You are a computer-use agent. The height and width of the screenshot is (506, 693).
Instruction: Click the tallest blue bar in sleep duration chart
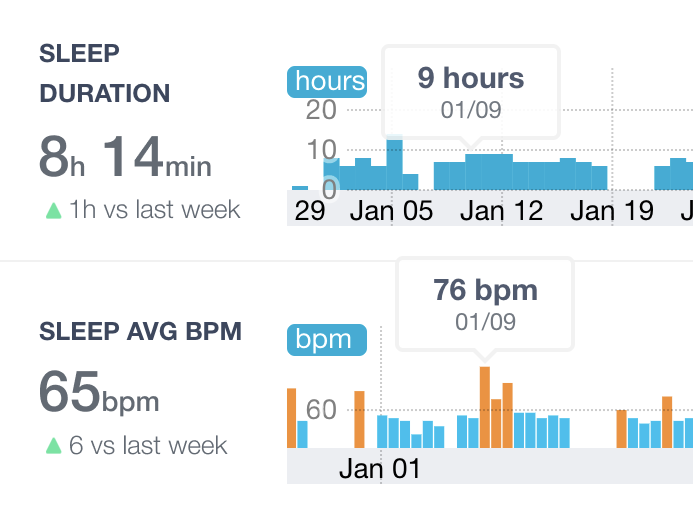click(x=394, y=164)
